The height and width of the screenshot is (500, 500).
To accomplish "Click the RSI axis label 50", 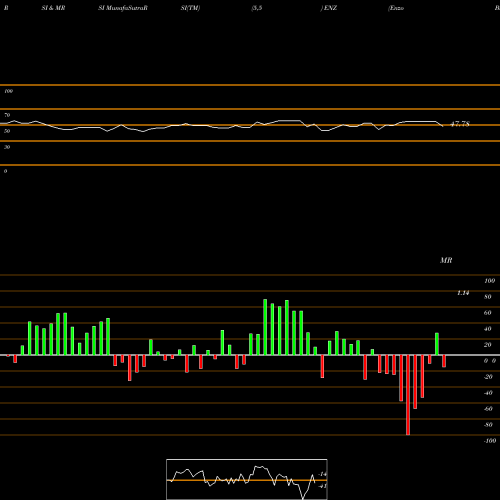I will [x=7, y=131].
